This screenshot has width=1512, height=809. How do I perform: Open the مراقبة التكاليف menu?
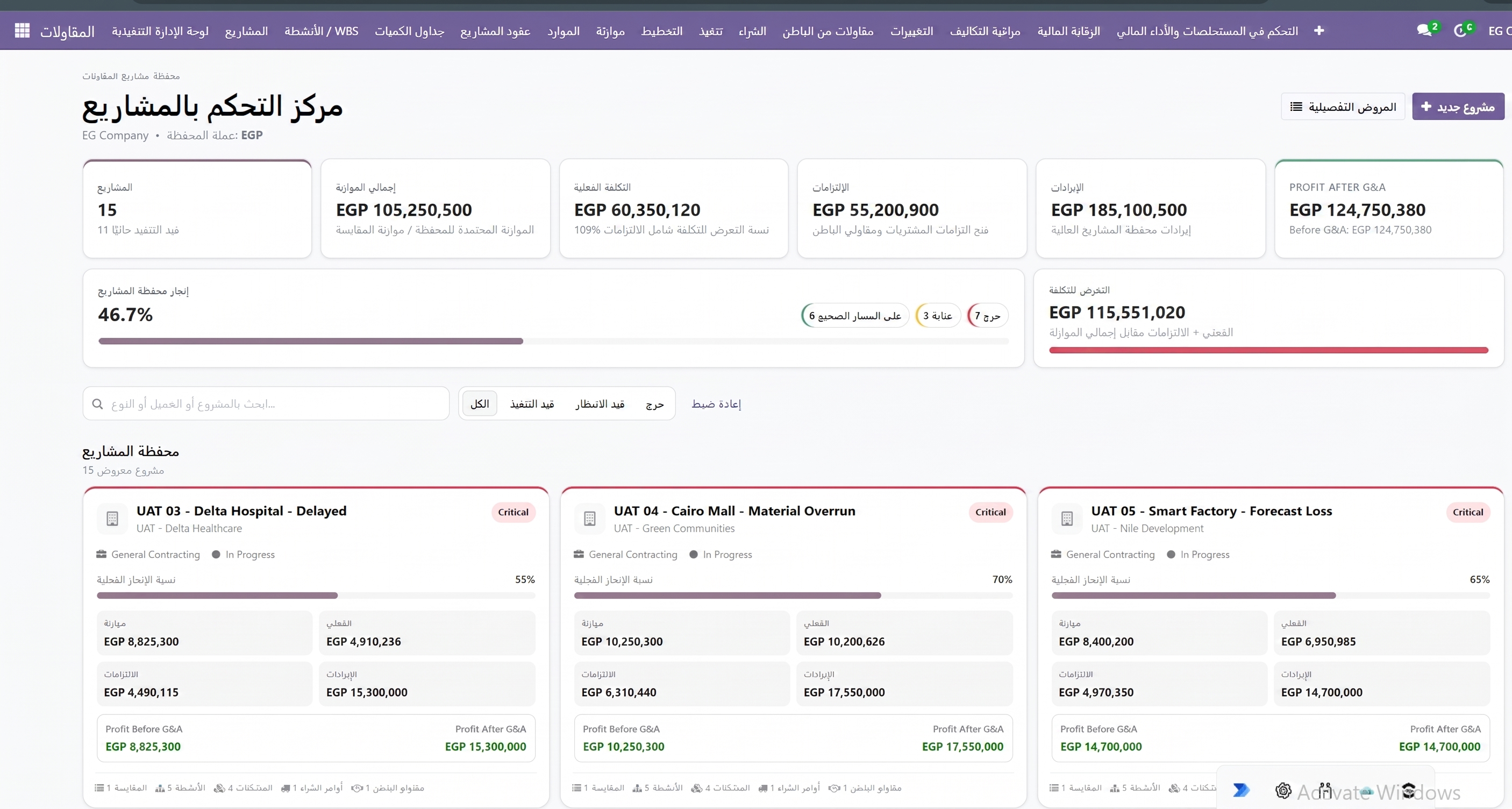tap(985, 31)
